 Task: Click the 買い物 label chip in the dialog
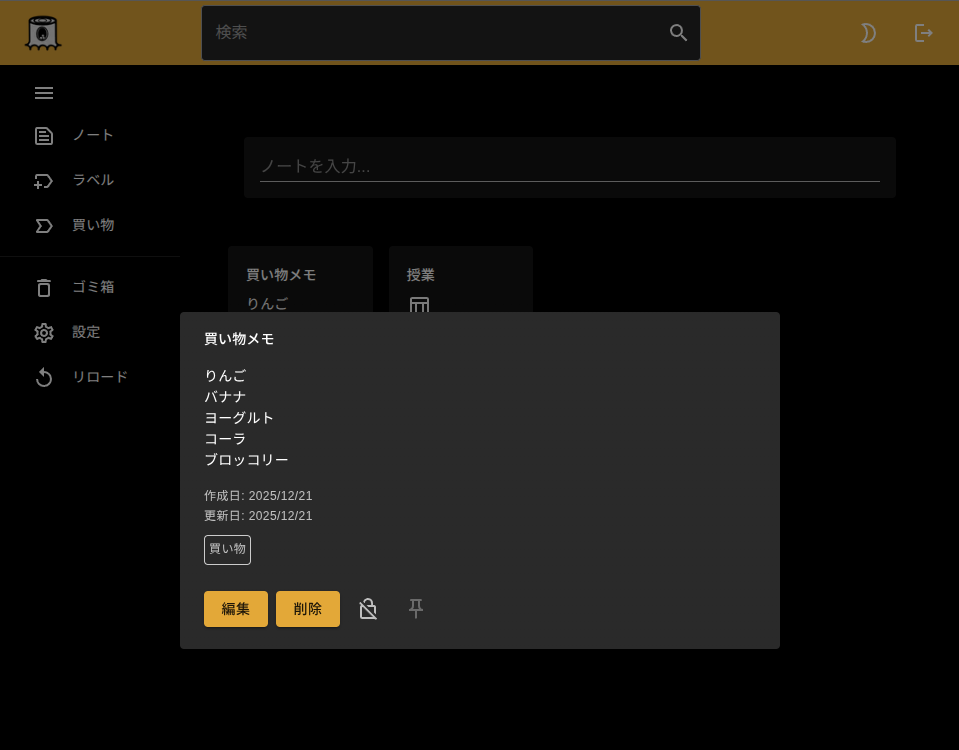pyautogui.click(x=228, y=549)
